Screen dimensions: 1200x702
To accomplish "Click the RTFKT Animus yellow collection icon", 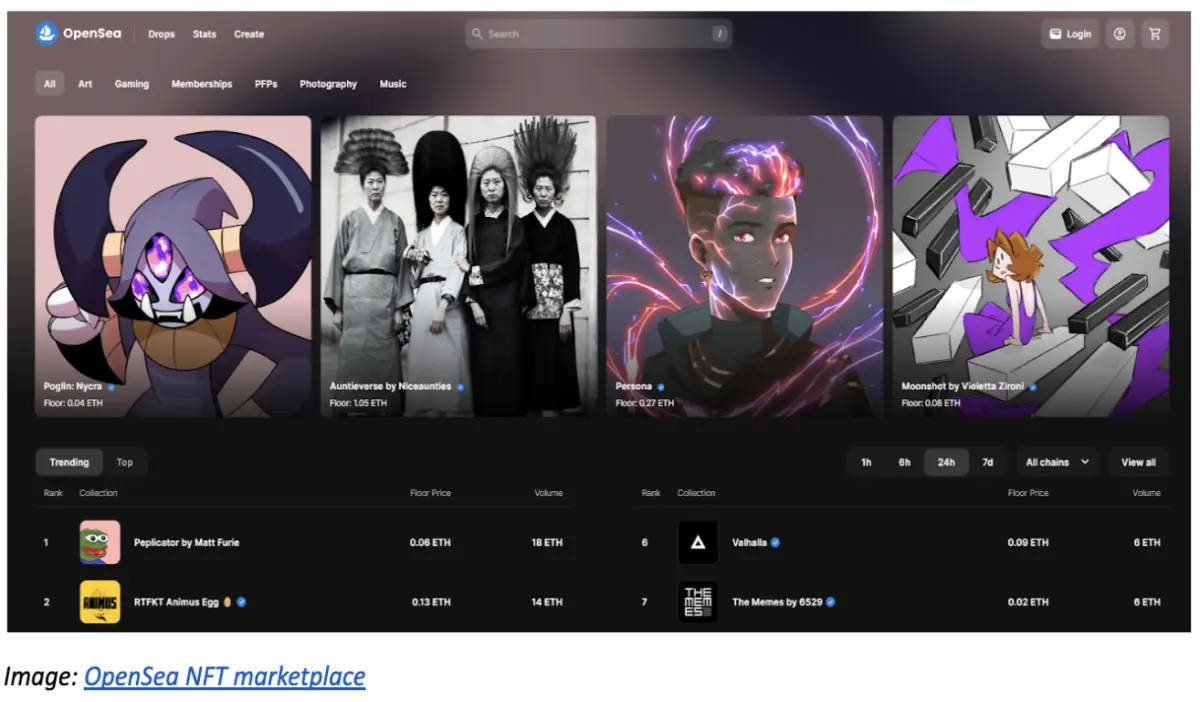I will click(100, 602).
